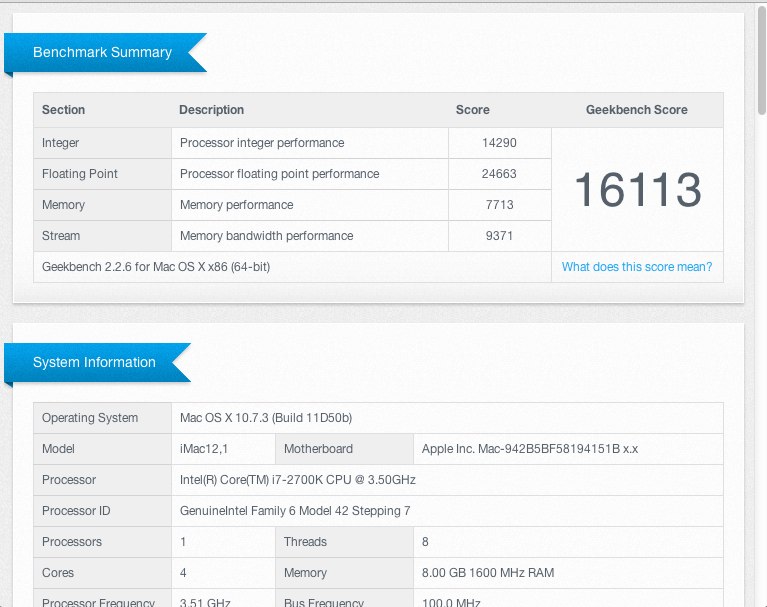Click 'Memory bandwidth performance' description
The width and height of the screenshot is (767, 607).
267,236
